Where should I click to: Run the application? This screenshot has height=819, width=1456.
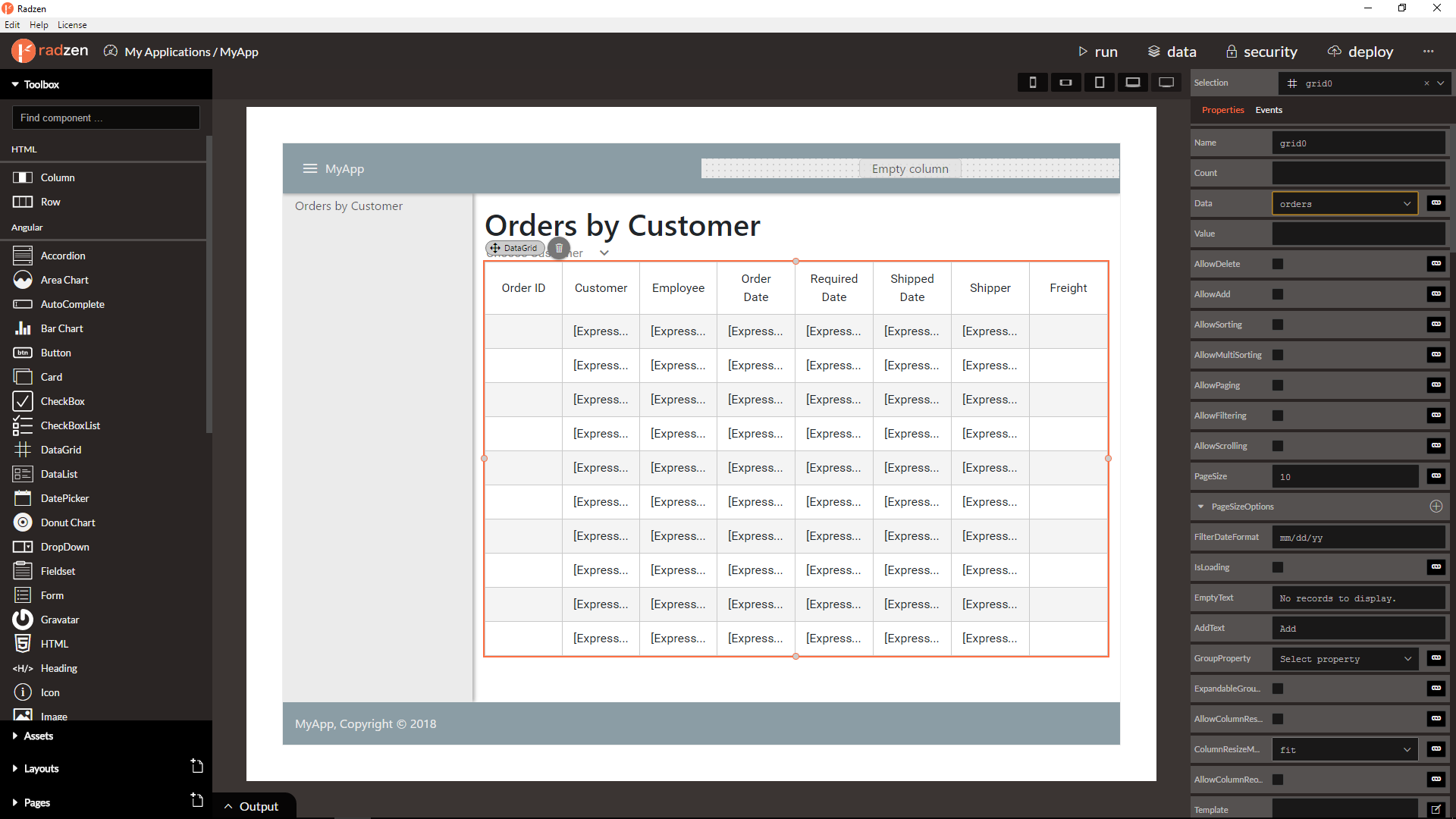click(1098, 52)
